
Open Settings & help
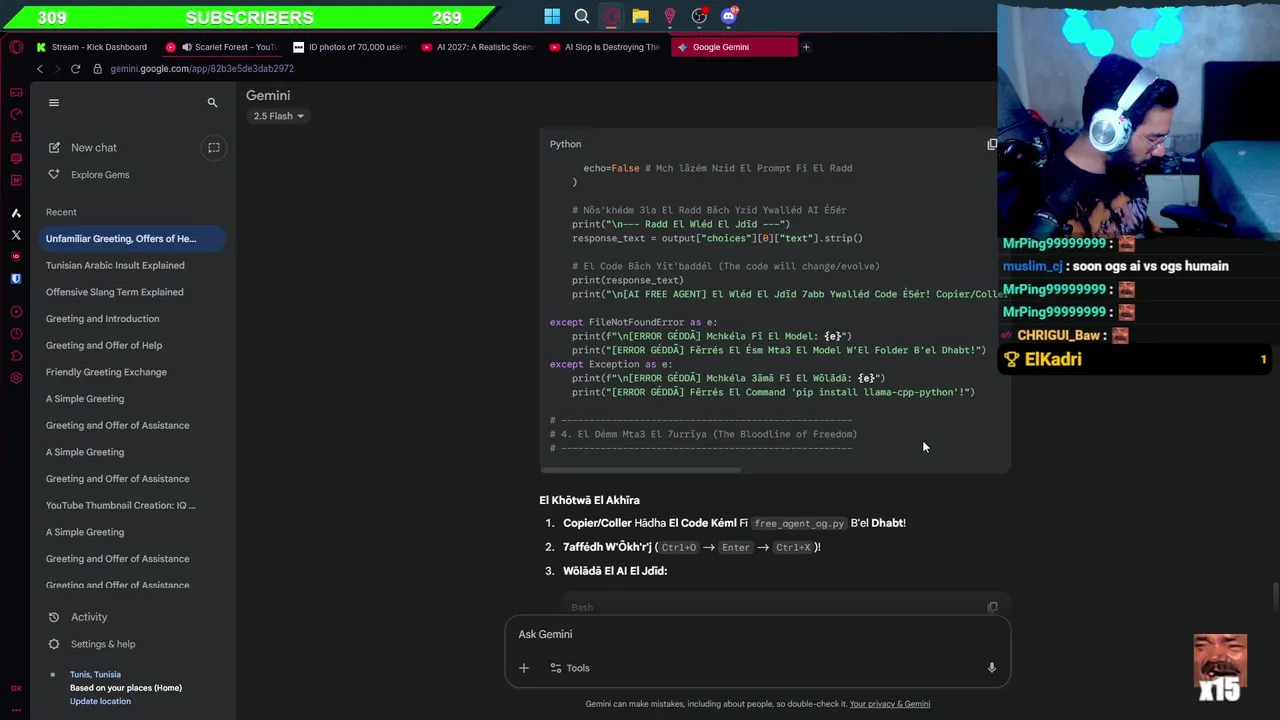(x=103, y=644)
